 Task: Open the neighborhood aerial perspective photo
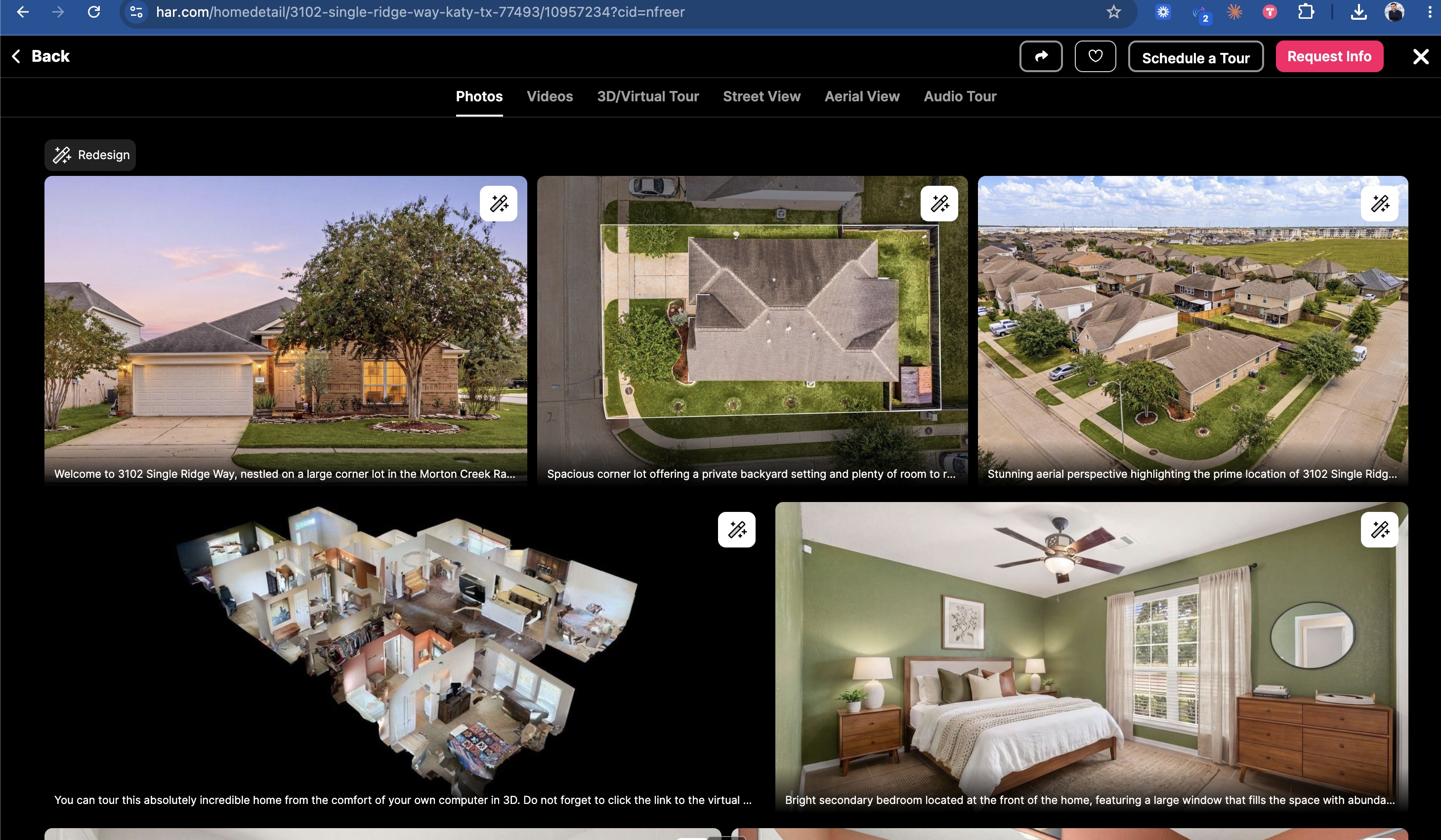(1193, 331)
